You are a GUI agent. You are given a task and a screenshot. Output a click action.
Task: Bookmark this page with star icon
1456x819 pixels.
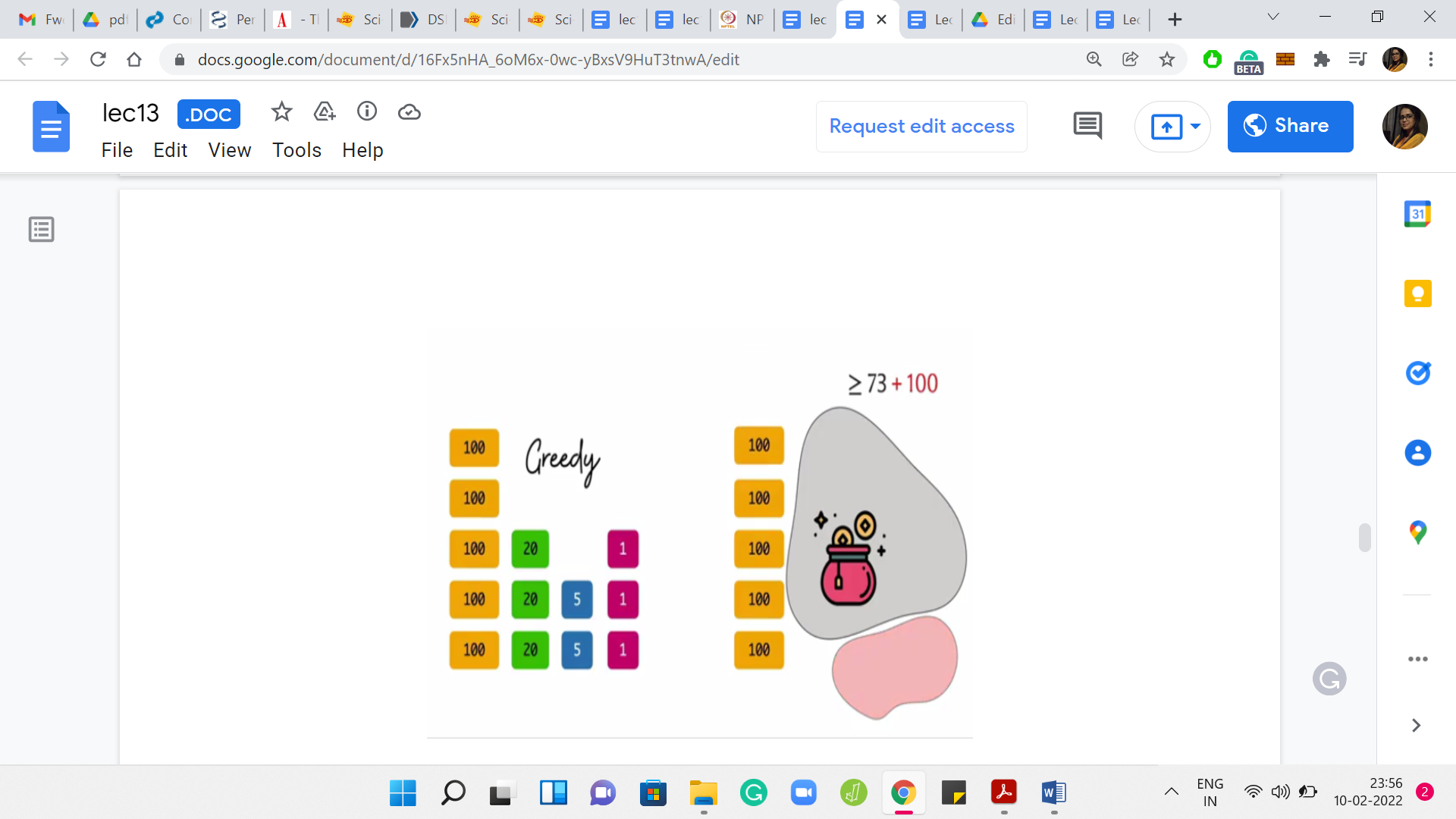[x=1167, y=59]
